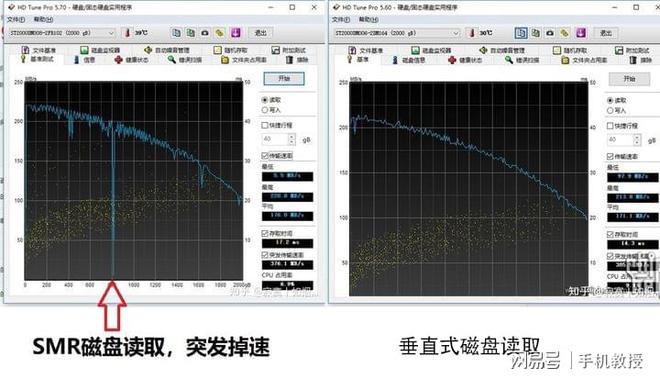The width and height of the screenshot is (660, 379).
Task: Open 健康状态 tab in HD Tune 5.60 window
Action: (x=466, y=60)
